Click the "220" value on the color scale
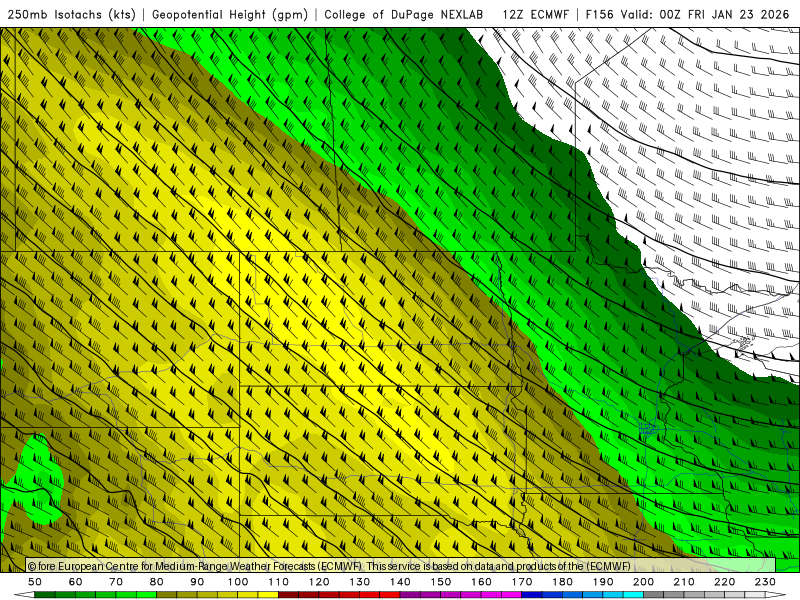The width and height of the screenshot is (800, 600). point(725,582)
